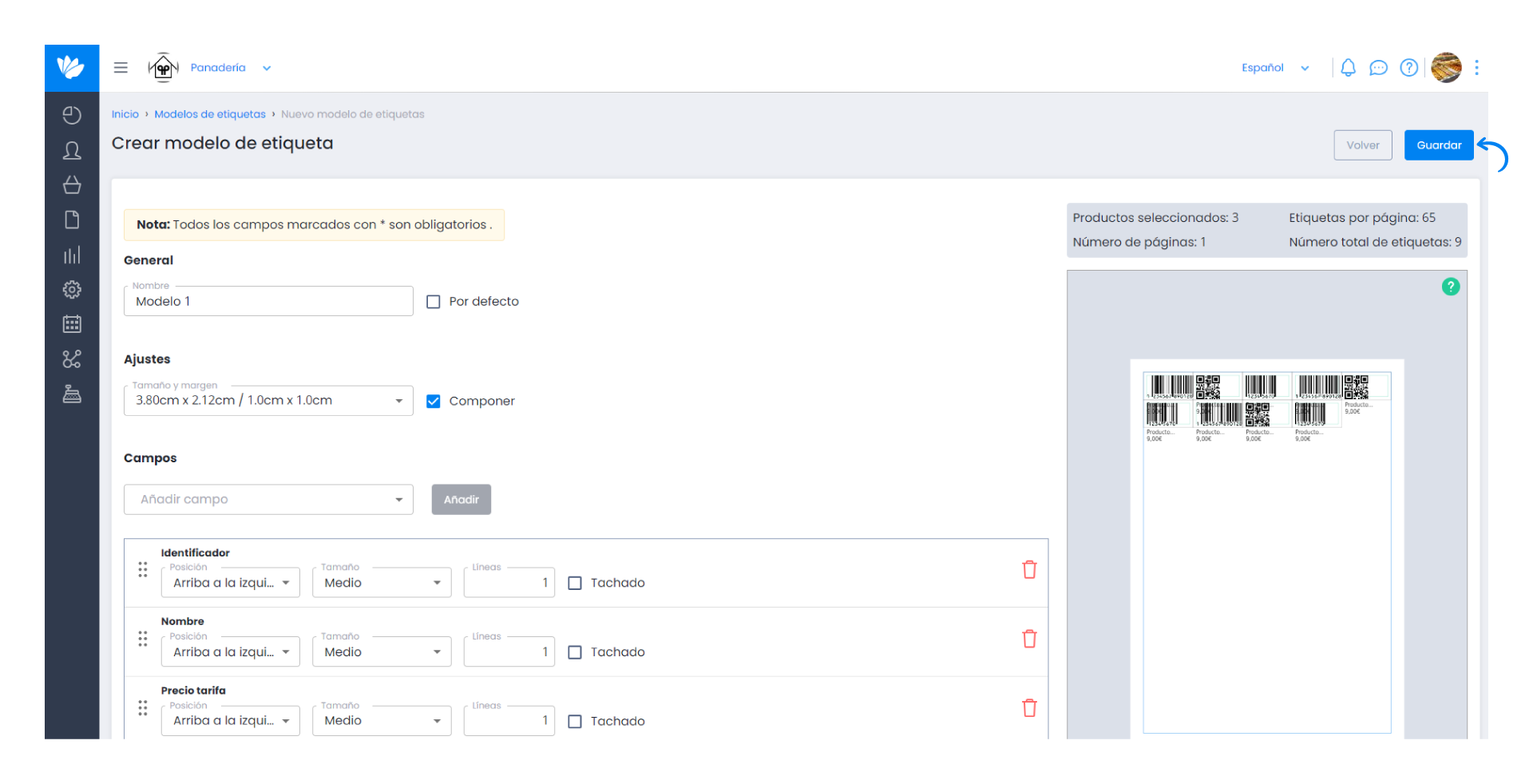Toggle Tachado for Nombre field
The width and height of the screenshot is (1533, 784).
pos(575,652)
